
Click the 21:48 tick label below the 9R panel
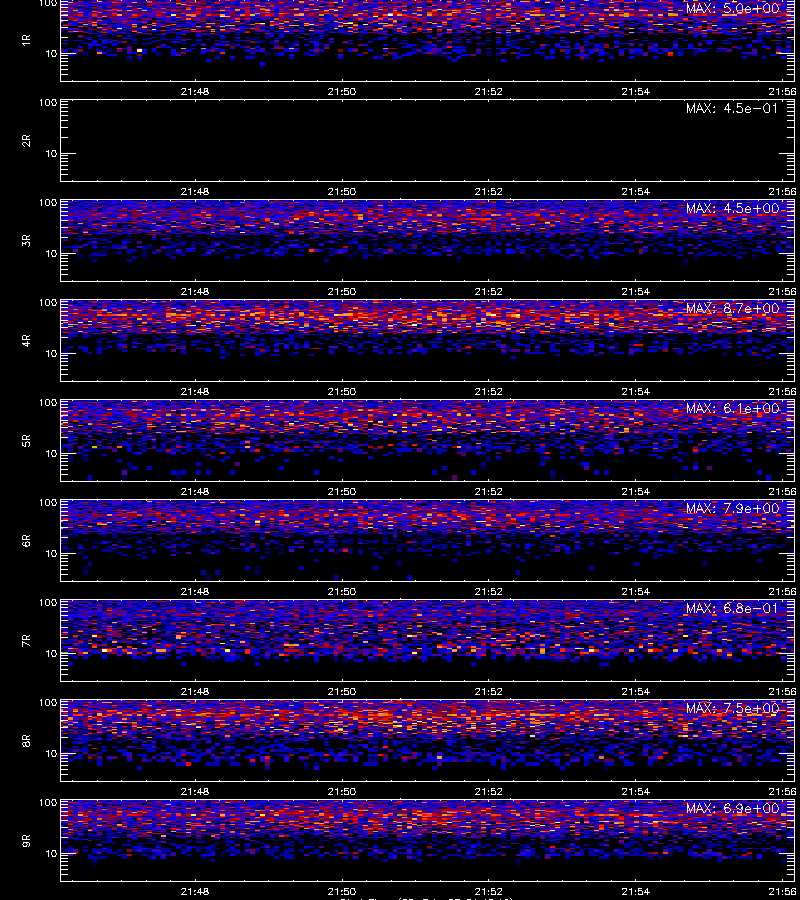coord(195,891)
